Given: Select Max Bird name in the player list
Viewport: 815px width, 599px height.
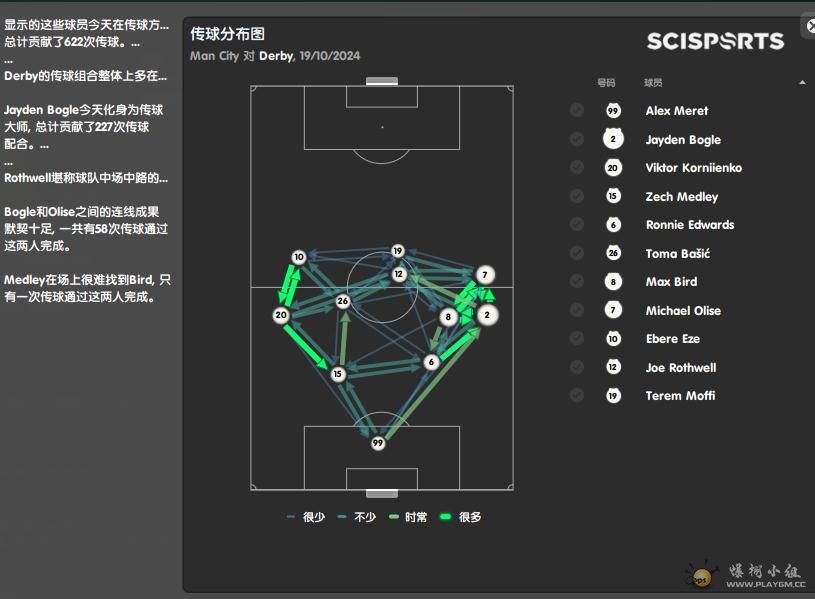Looking at the screenshot, I should tap(672, 282).
